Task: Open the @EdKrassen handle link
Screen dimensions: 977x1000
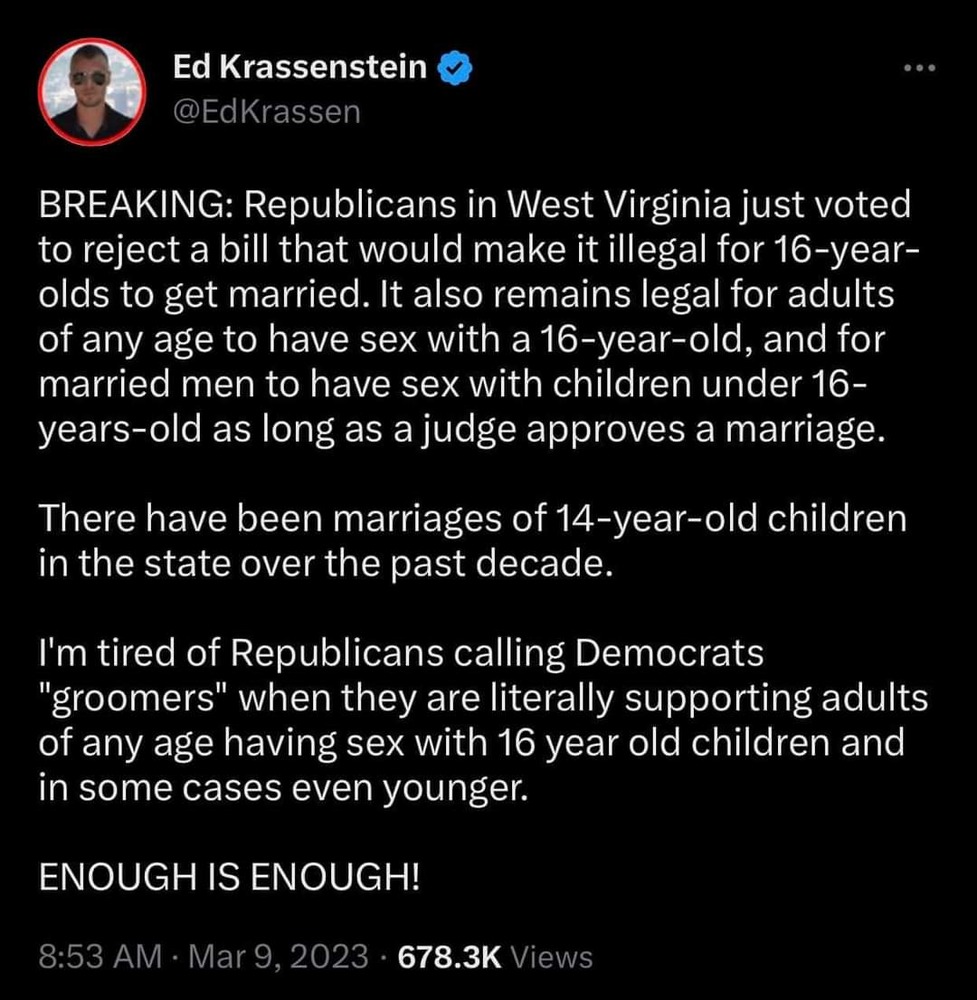Action: coord(266,111)
